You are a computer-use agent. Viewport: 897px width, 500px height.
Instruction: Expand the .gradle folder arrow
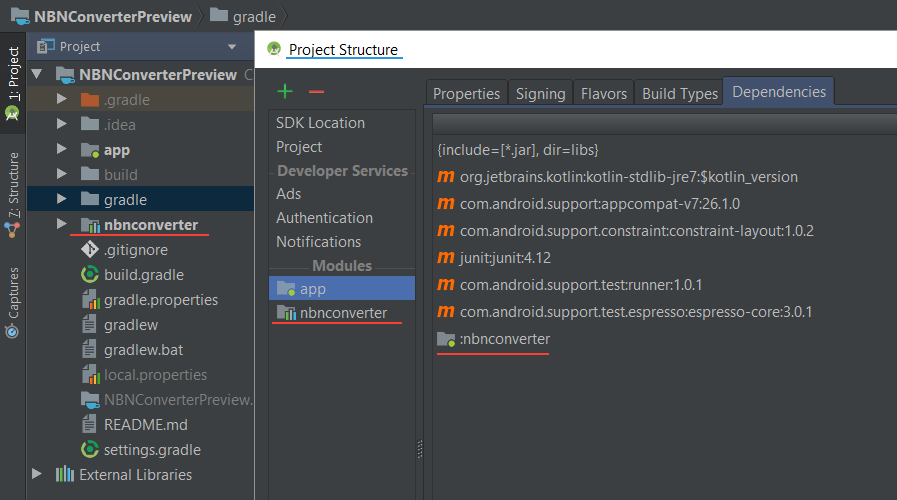click(x=62, y=99)
